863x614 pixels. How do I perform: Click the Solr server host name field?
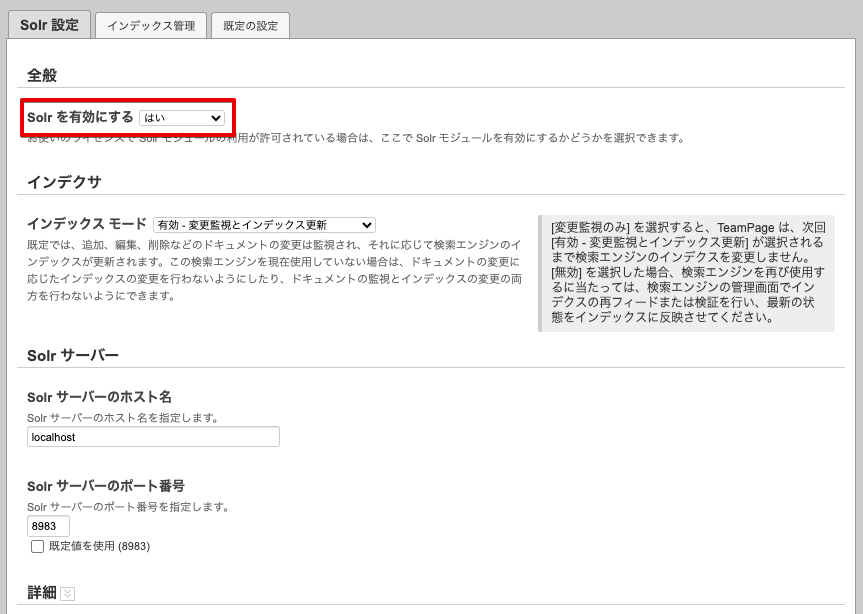click(x=153, y=437)
